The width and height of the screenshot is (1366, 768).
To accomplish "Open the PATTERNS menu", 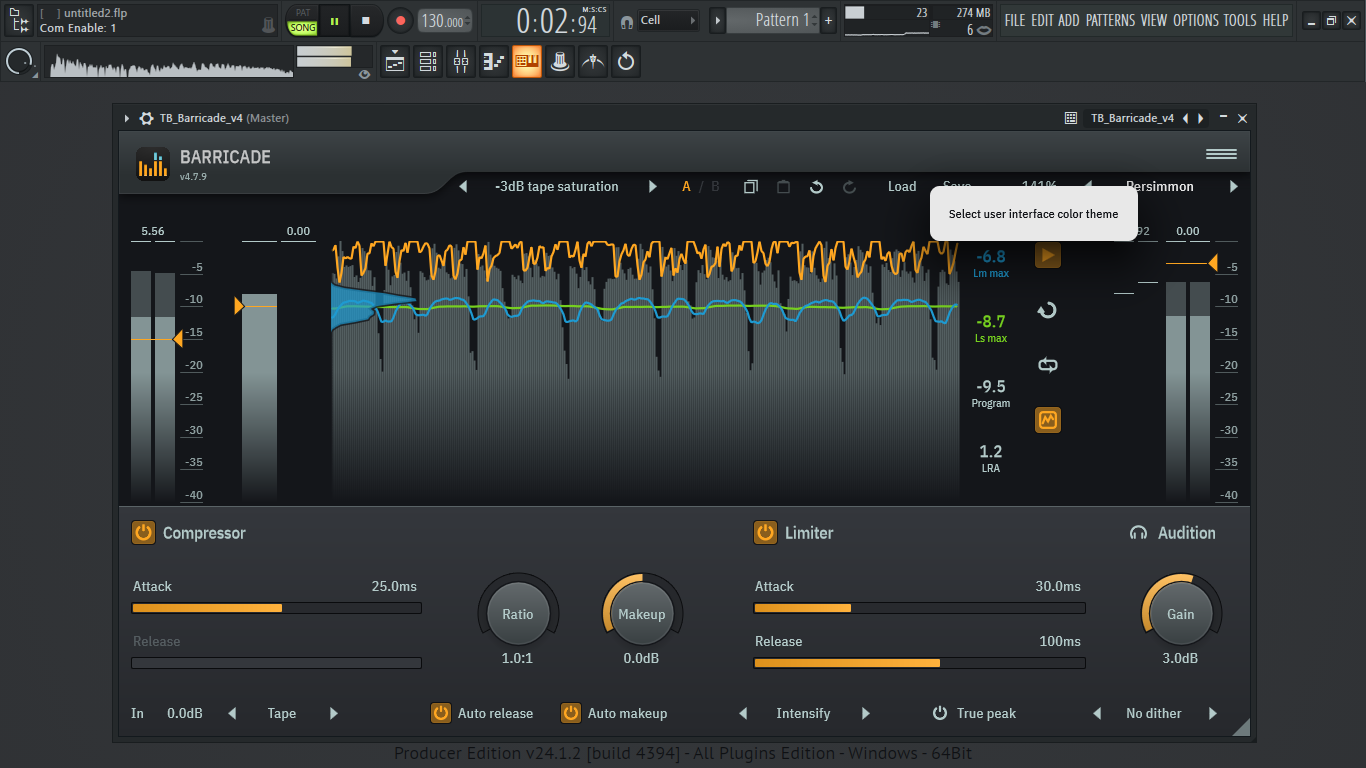I will point(1111,20).
